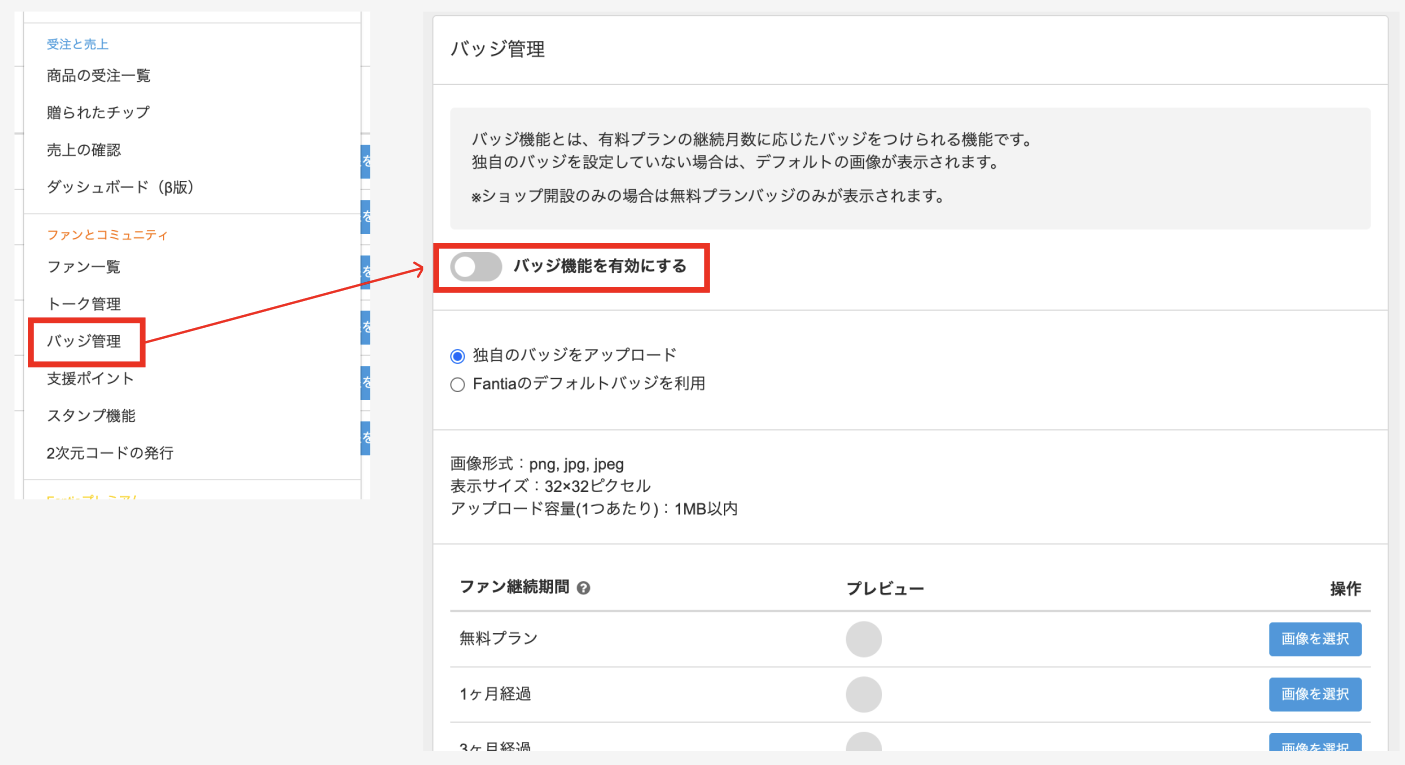
Task: Enable the バッジ機能を有効にする toggle switch
Action: [476, 267]
